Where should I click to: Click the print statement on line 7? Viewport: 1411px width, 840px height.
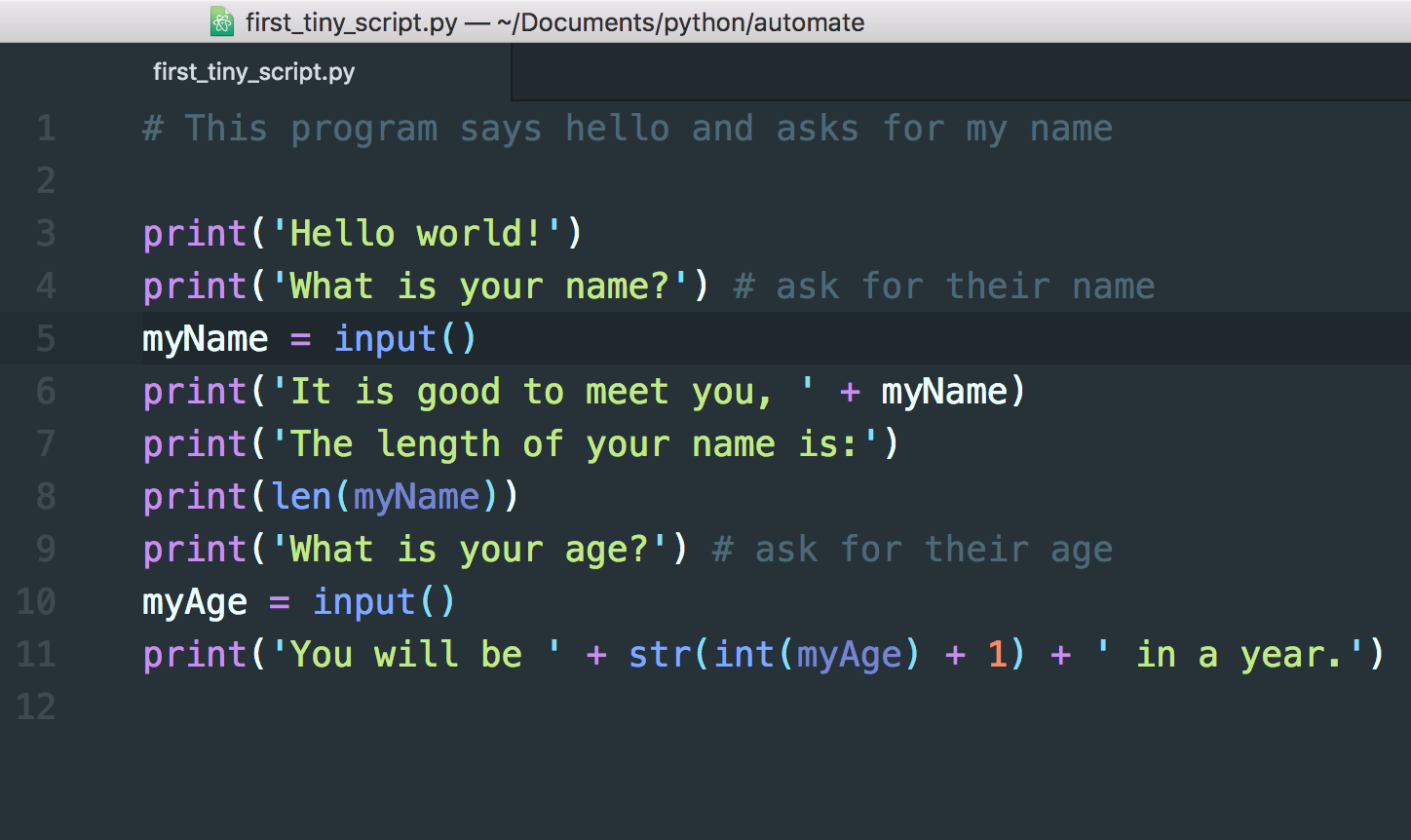(x=195, y=443)
